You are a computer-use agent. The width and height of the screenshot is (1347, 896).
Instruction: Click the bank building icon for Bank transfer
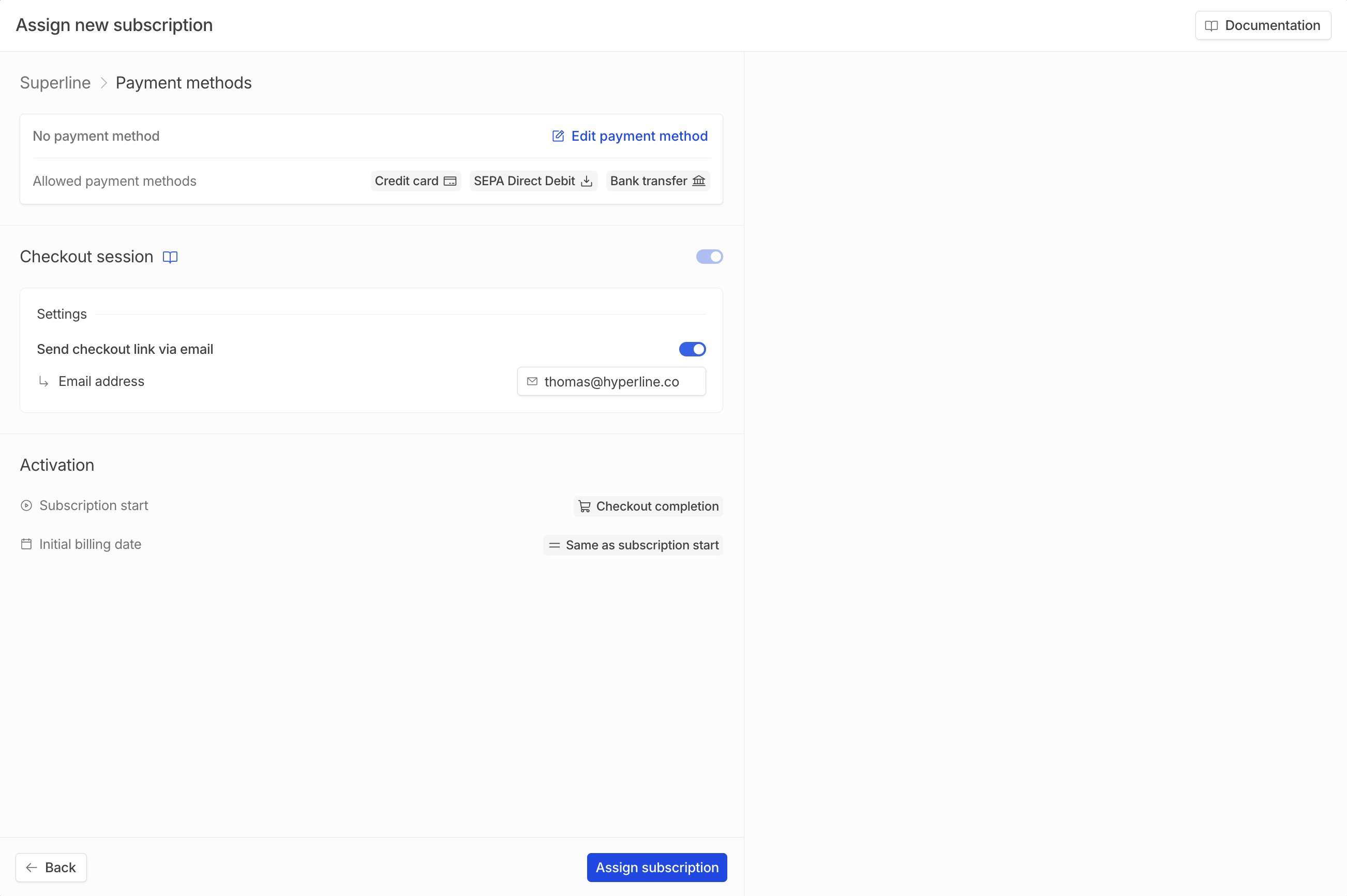[x=698, y=181]
